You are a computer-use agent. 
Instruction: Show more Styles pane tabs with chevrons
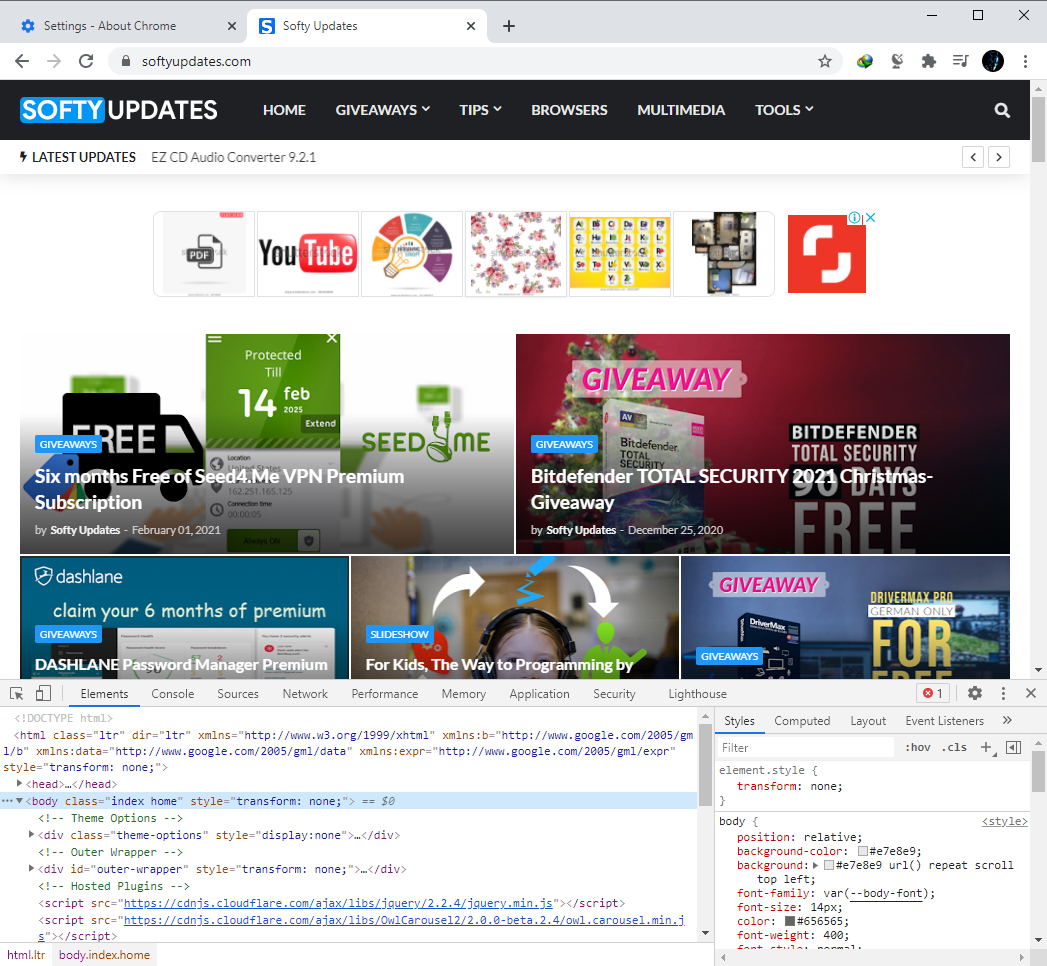pos(1008,720)
